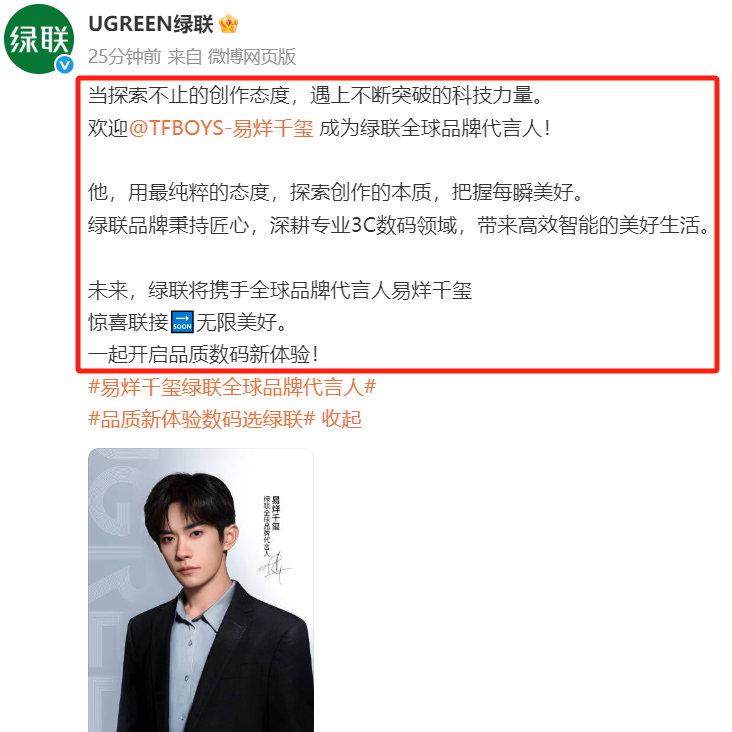Click the crown membership icon beside username
Viewport: 732px width, 732px height.
228,24
